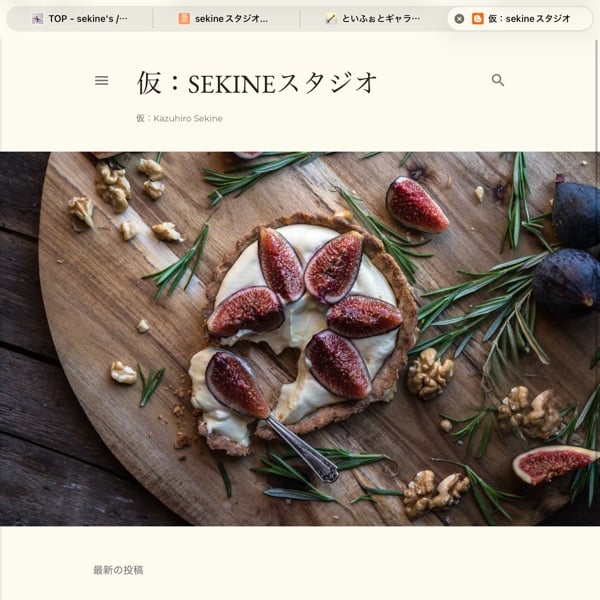The image size is (600, 600).
Task: Select the 仮：sekineスタジオ tab label
Action: 529,18
